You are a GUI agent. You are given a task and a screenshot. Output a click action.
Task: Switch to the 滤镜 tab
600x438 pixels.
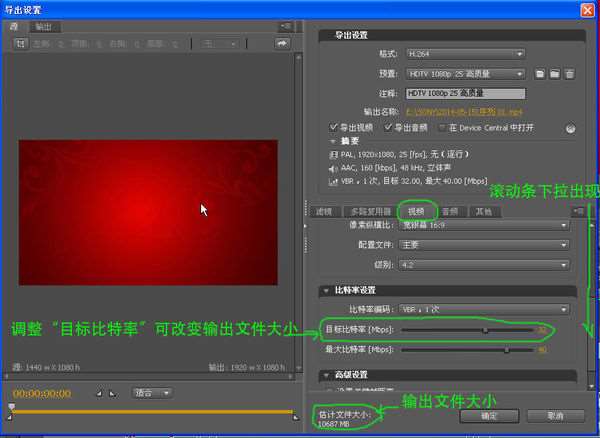pos(324,212)
